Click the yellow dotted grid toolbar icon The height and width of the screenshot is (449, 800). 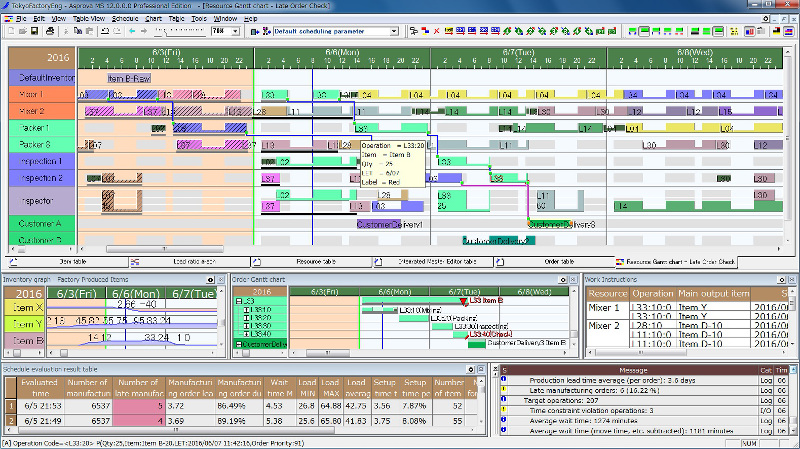(734, 31)
